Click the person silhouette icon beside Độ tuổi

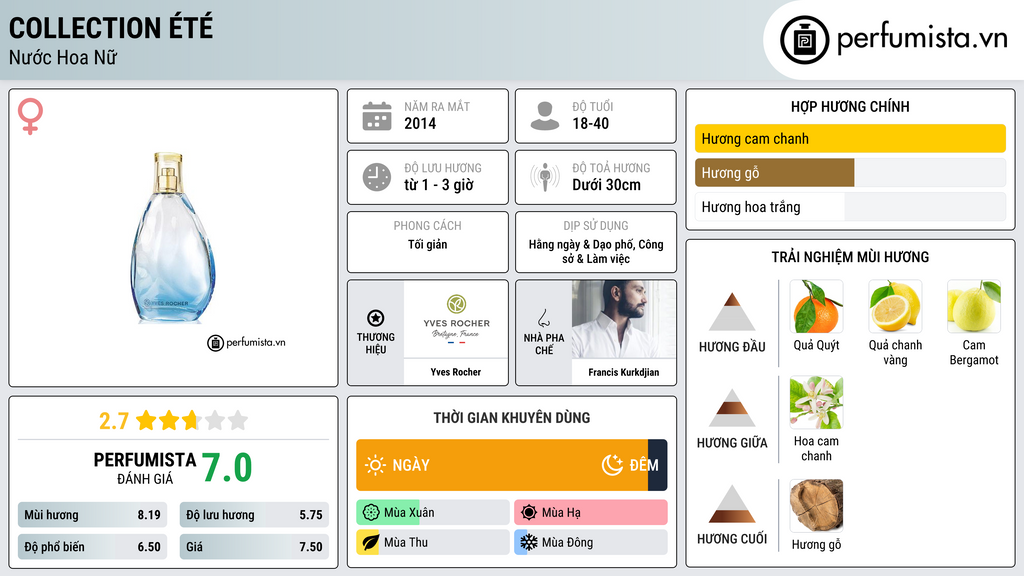tap(545, 116)
